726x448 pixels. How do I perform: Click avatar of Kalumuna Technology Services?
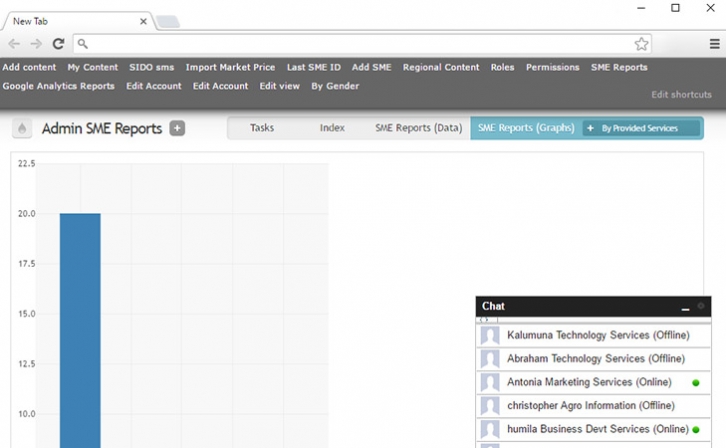490,336
